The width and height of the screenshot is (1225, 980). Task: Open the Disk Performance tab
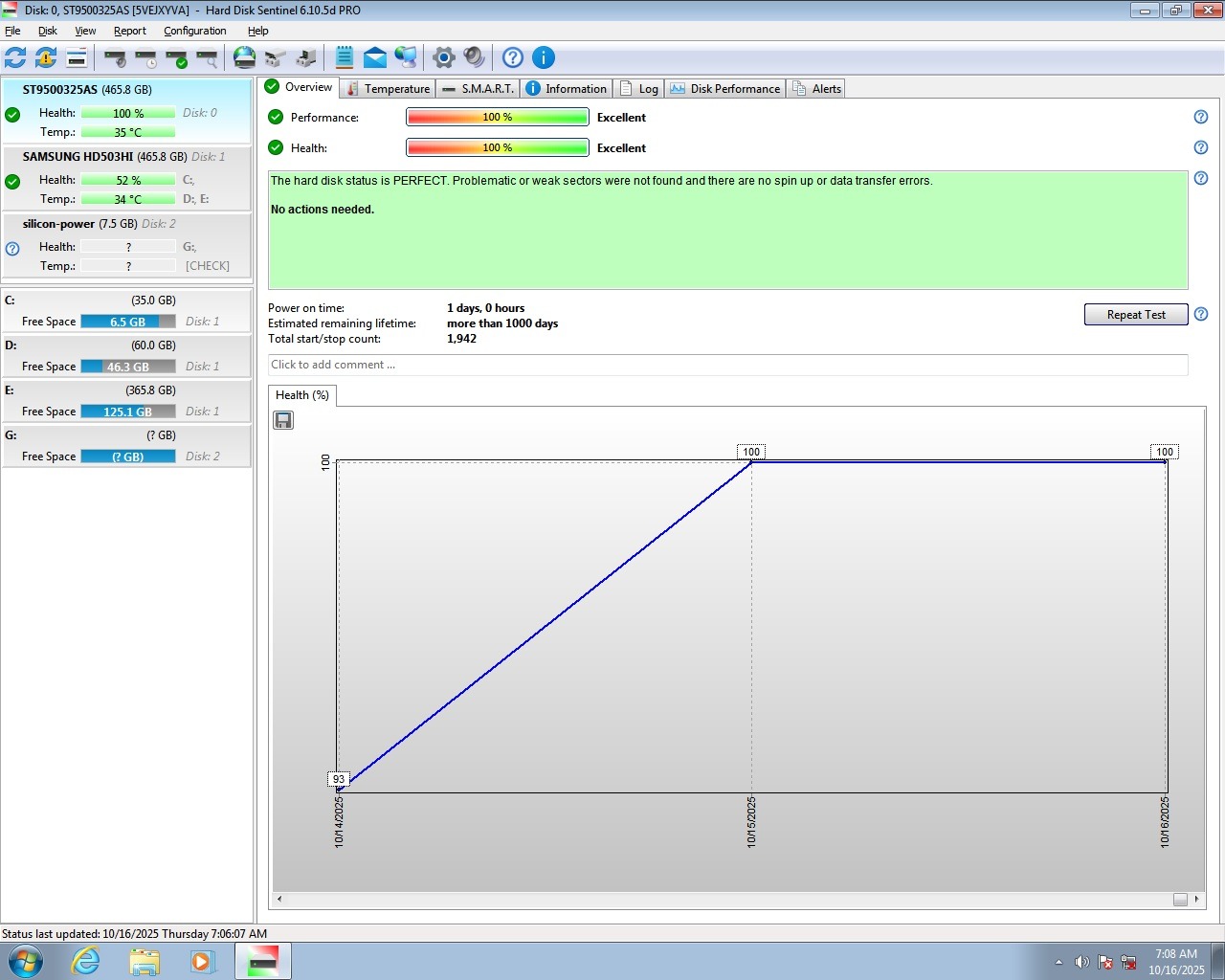point(725,89)
